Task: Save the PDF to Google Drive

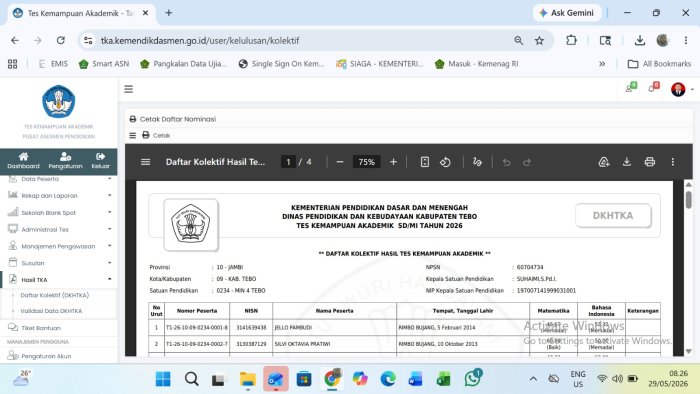Action: pos(604,162)
